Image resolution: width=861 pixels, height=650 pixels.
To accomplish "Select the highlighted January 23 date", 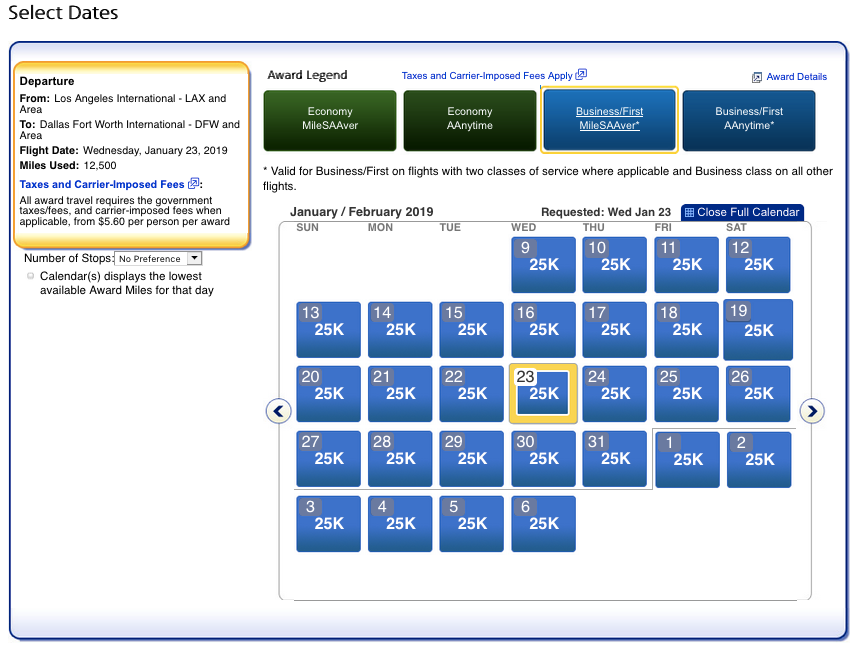I will 543,394.
